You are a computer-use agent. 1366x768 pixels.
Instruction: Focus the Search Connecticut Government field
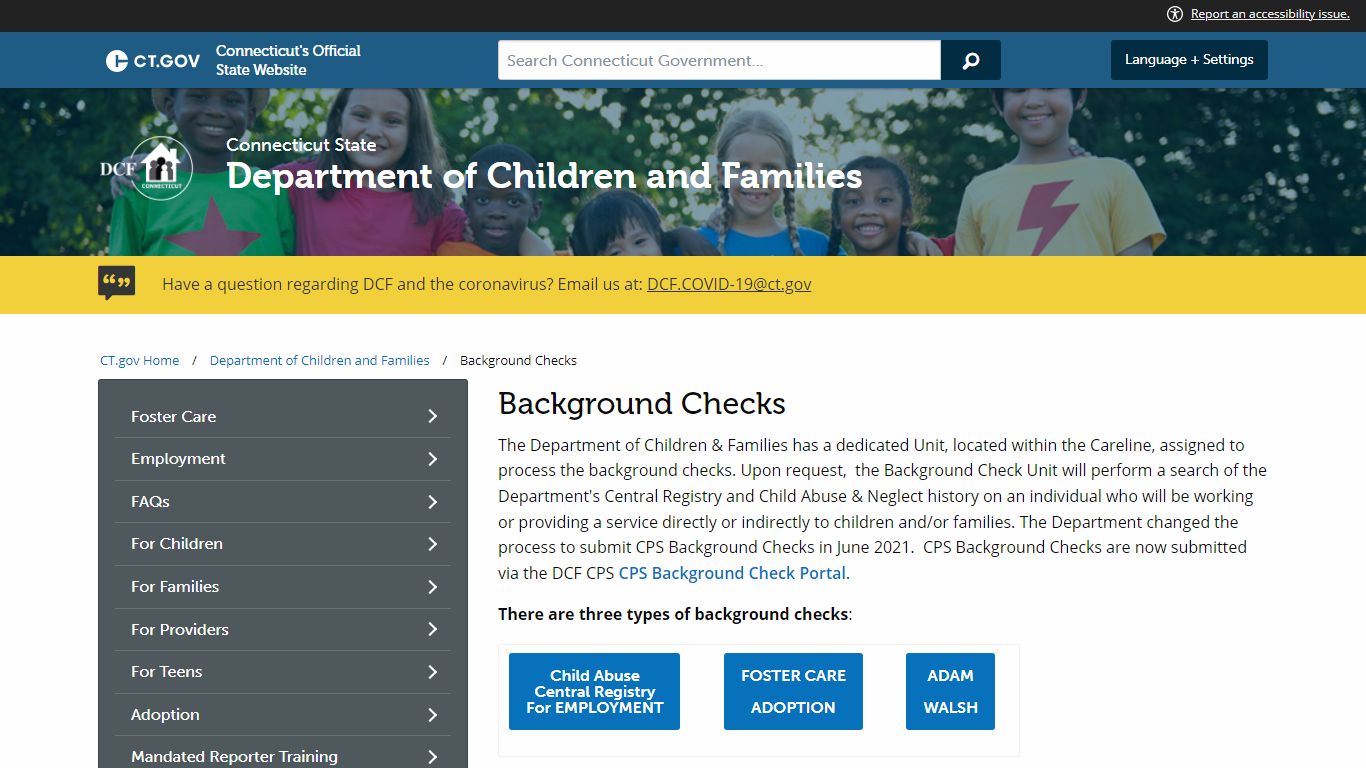719,60
